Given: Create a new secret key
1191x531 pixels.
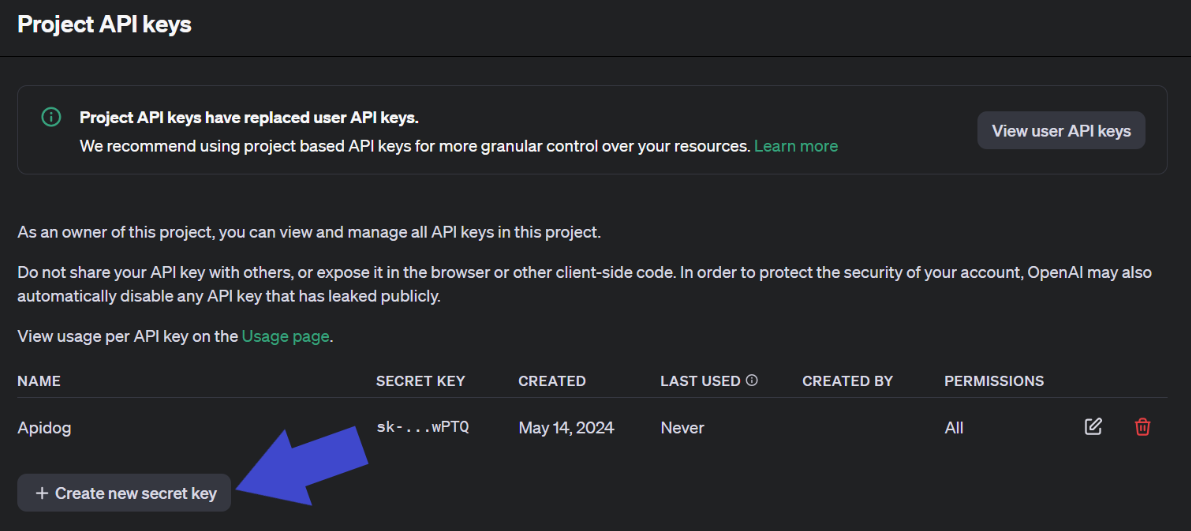Looking at the screenshot, I should point(125,493).
